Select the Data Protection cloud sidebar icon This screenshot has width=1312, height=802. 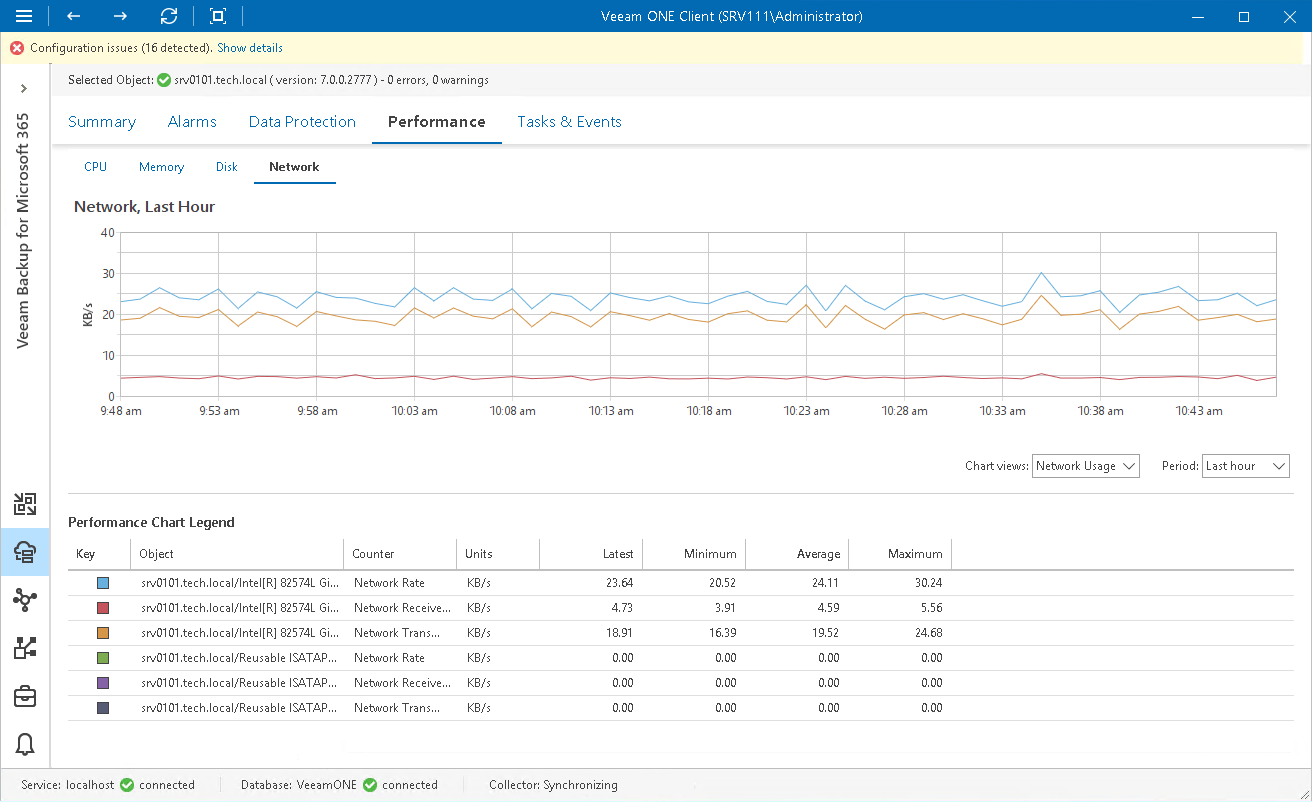click(24, 552)
